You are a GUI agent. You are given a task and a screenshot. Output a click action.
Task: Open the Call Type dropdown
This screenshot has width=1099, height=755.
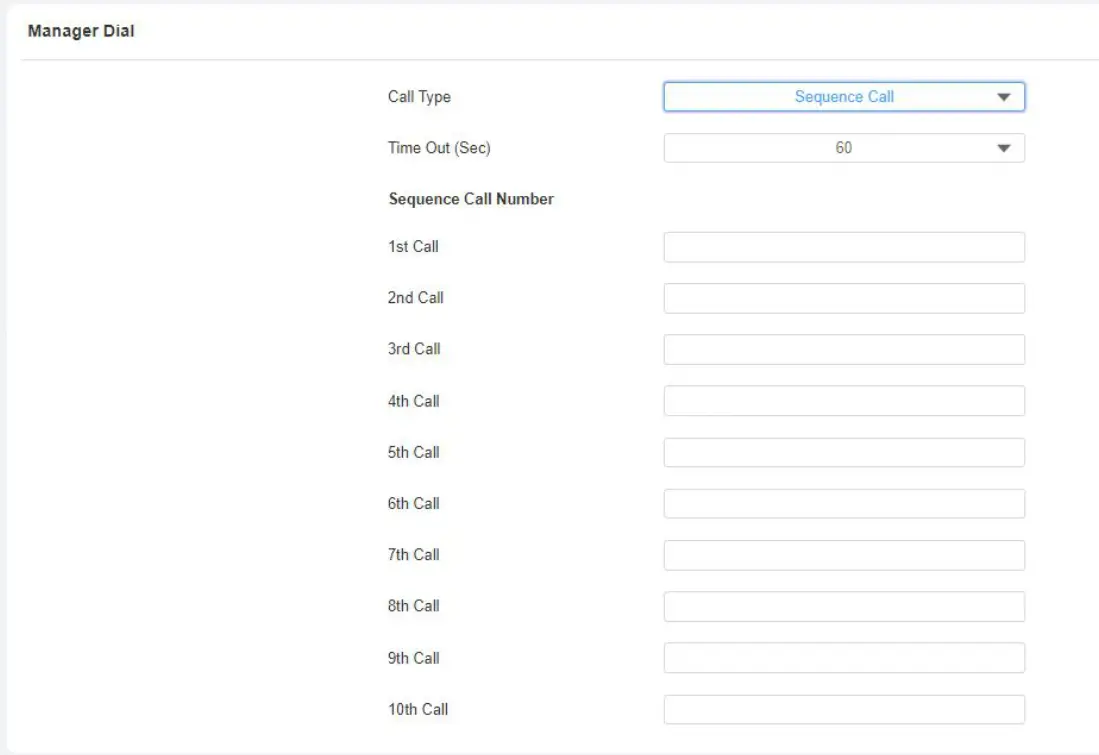(x=844, y=97)
